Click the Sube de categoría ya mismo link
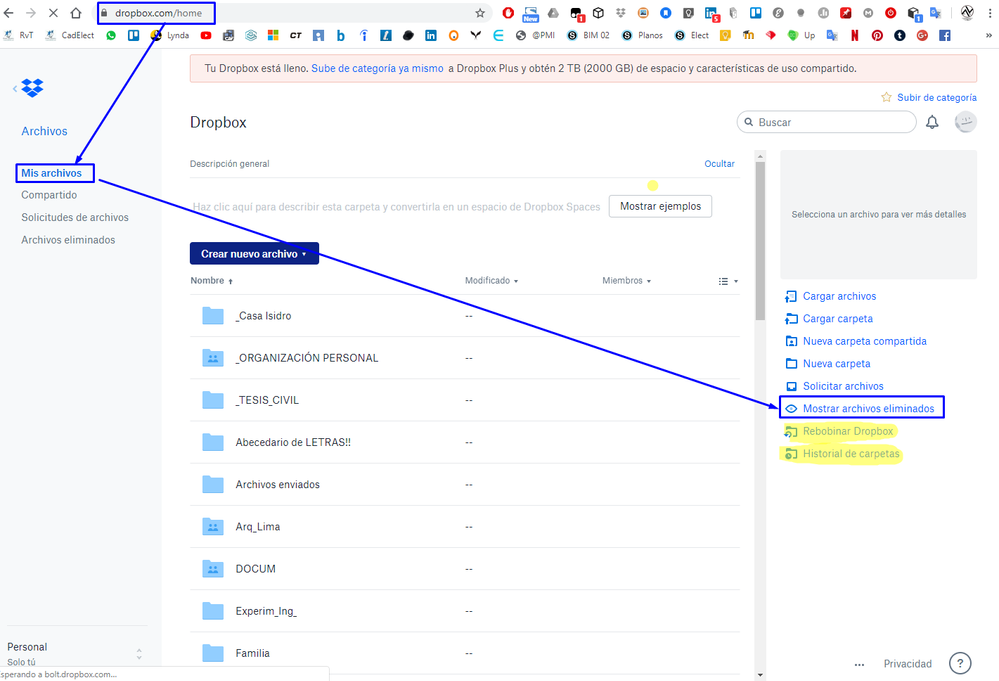This screenshot has width=999, height=681. click(377, 69)
